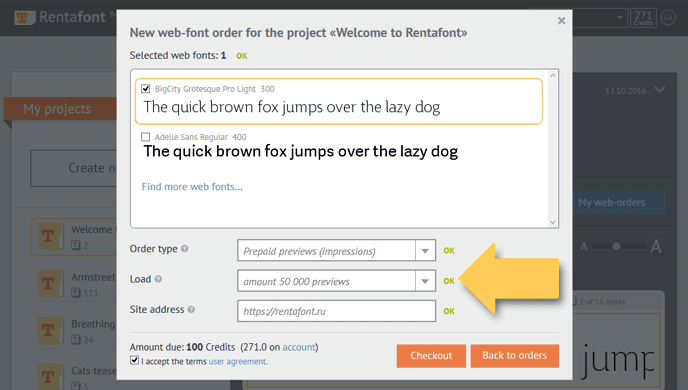Collapse the 13.10.2016 chevron expander

[659, 90]
